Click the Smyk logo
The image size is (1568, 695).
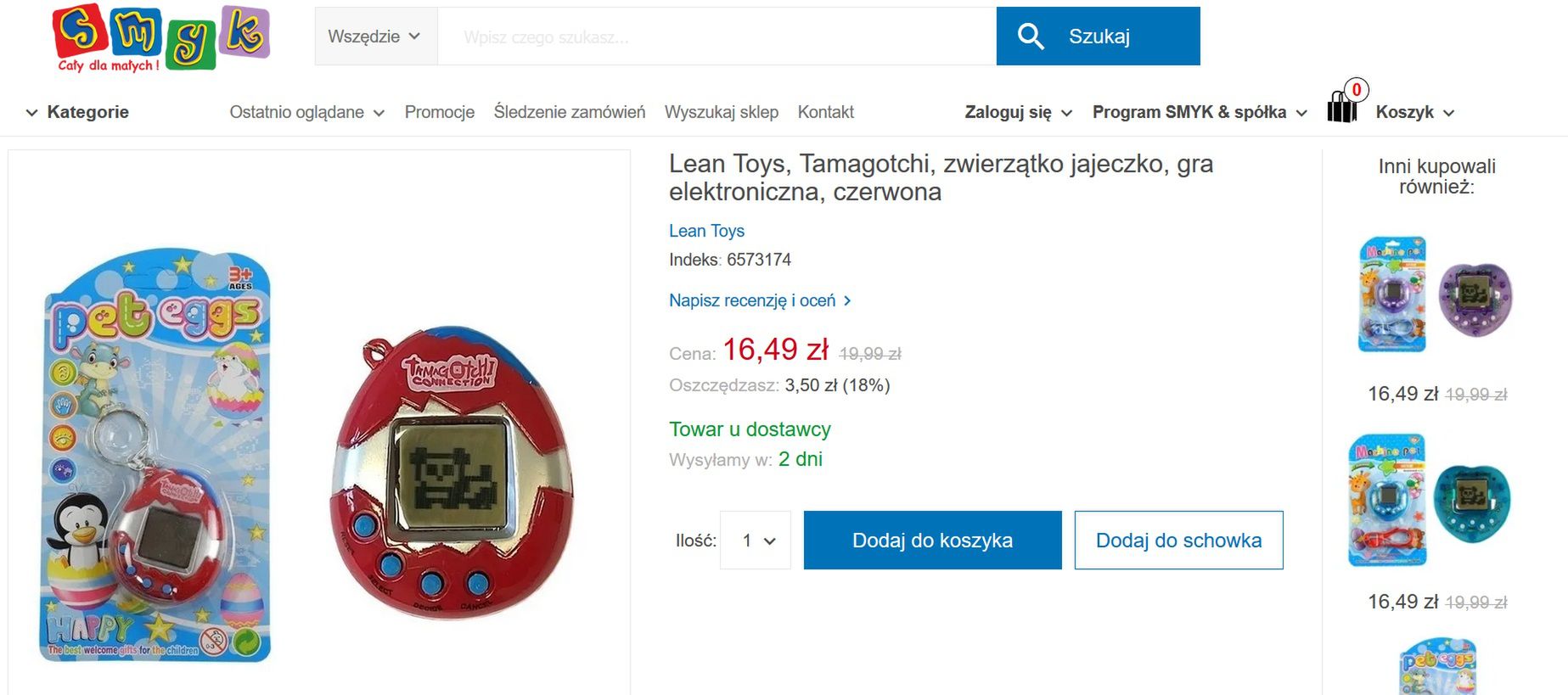pos(161,38)
